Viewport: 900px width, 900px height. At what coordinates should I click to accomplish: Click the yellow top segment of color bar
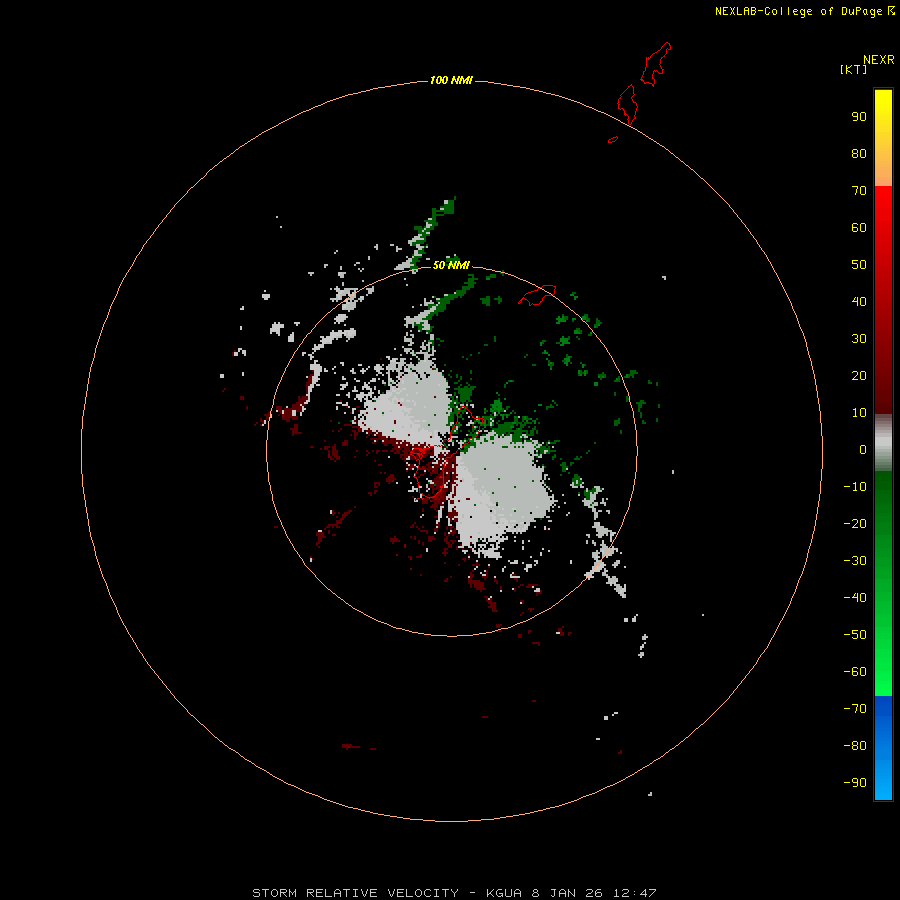883,138
